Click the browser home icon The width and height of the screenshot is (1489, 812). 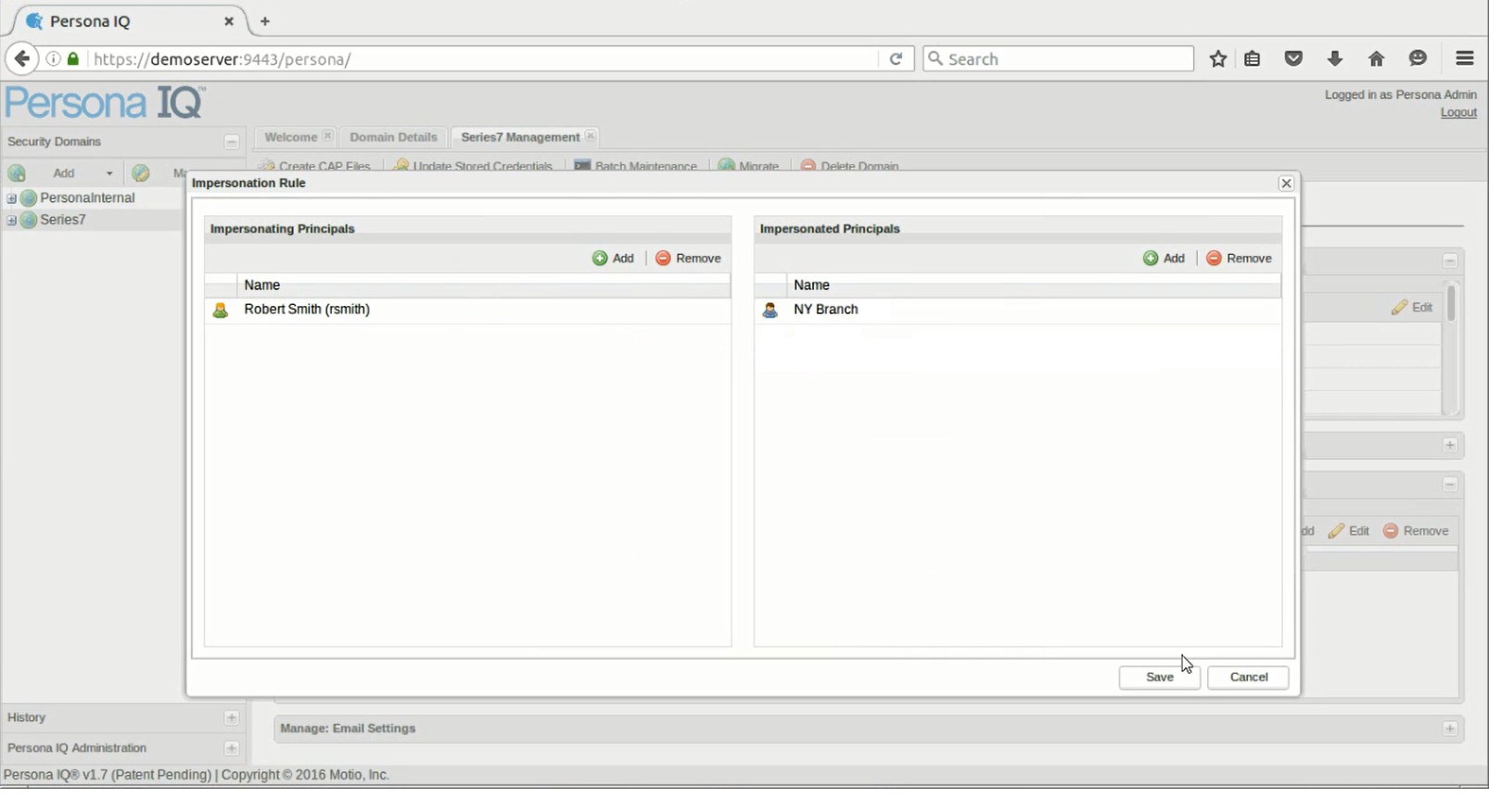[1377, 58]
